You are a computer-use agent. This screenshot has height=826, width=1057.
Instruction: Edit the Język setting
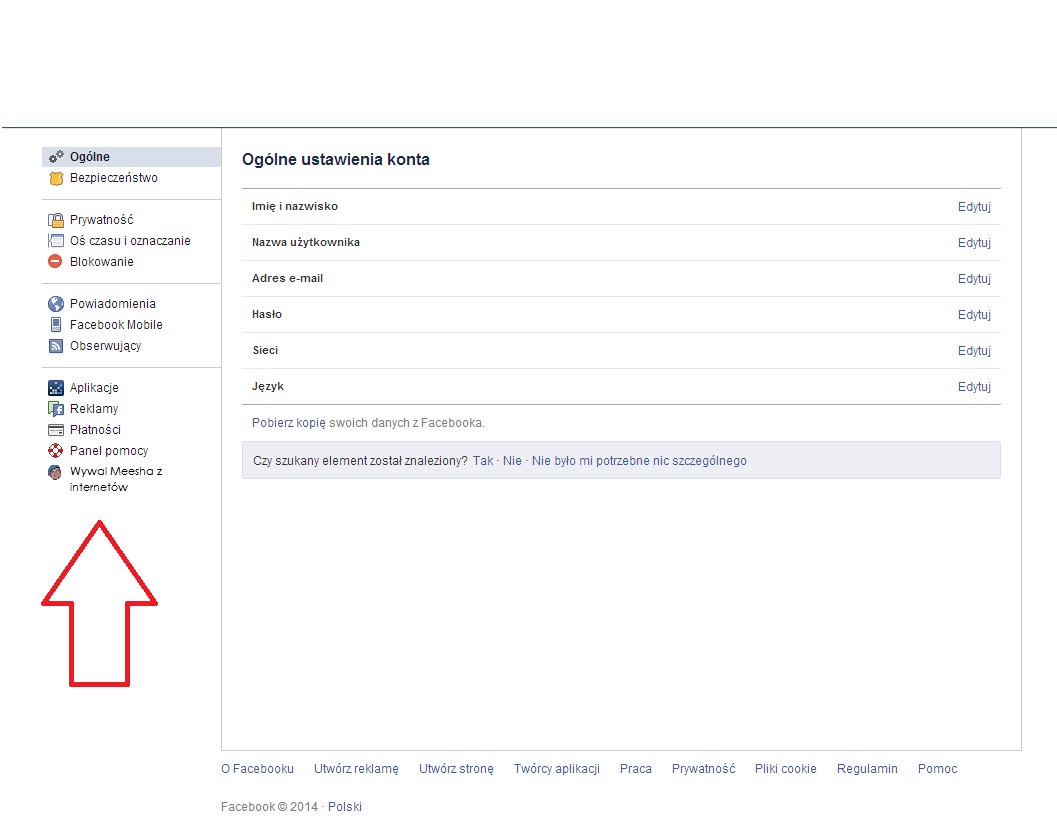pyautogui.click(x=974, y=387)
